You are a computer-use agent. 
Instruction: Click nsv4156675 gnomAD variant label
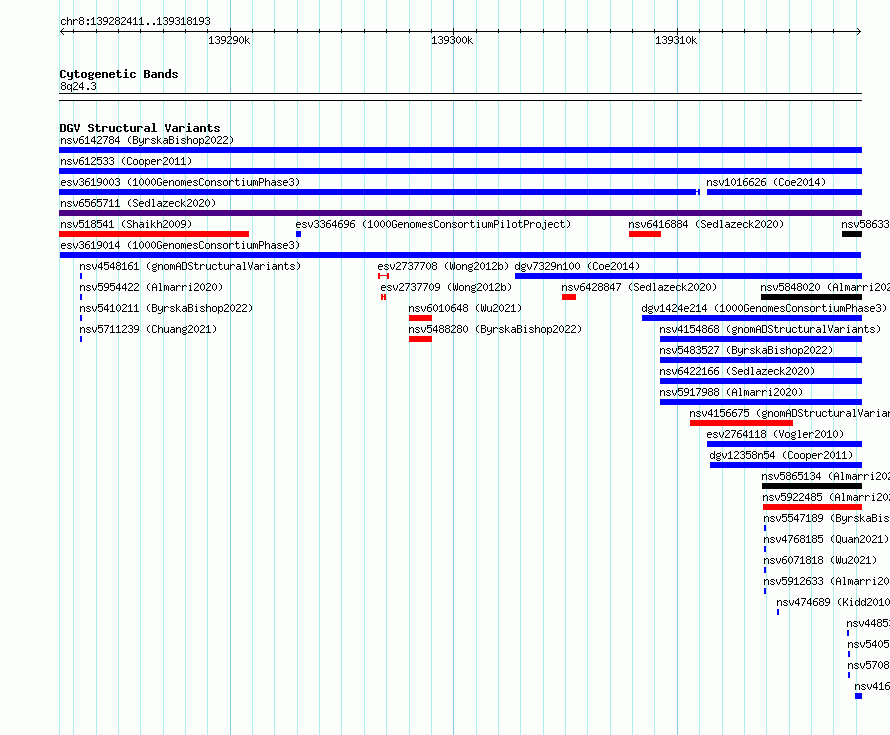(x=790, y=413)
